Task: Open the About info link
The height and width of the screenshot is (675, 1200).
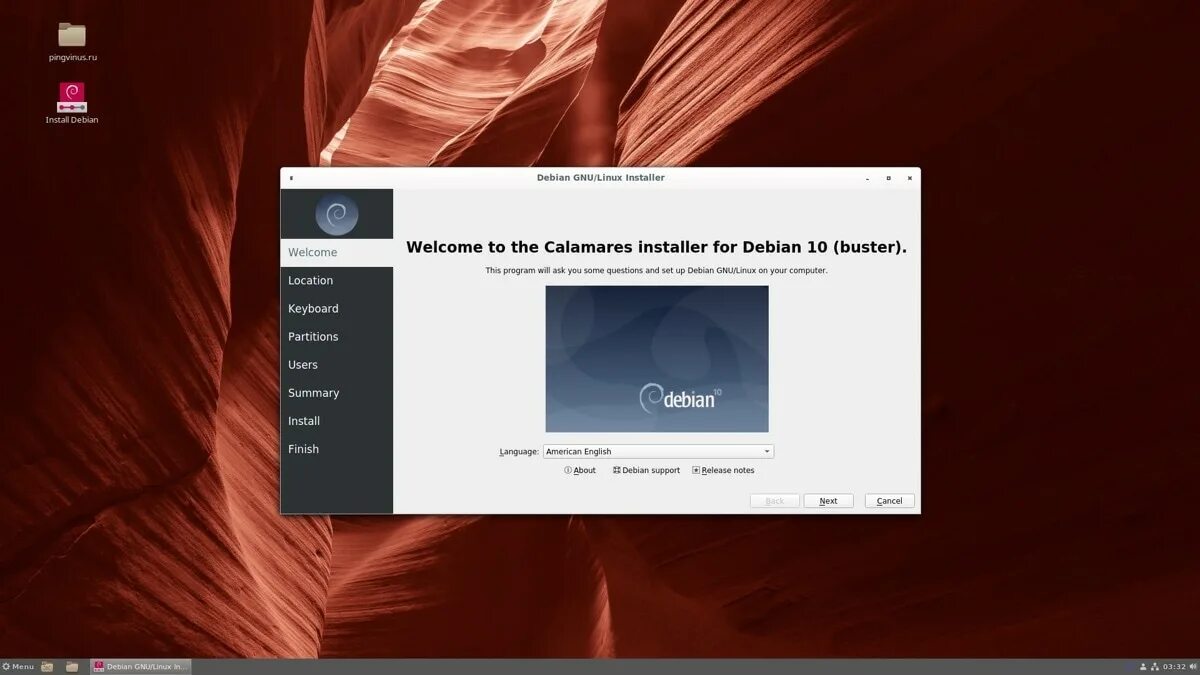Action: [580, 470]
